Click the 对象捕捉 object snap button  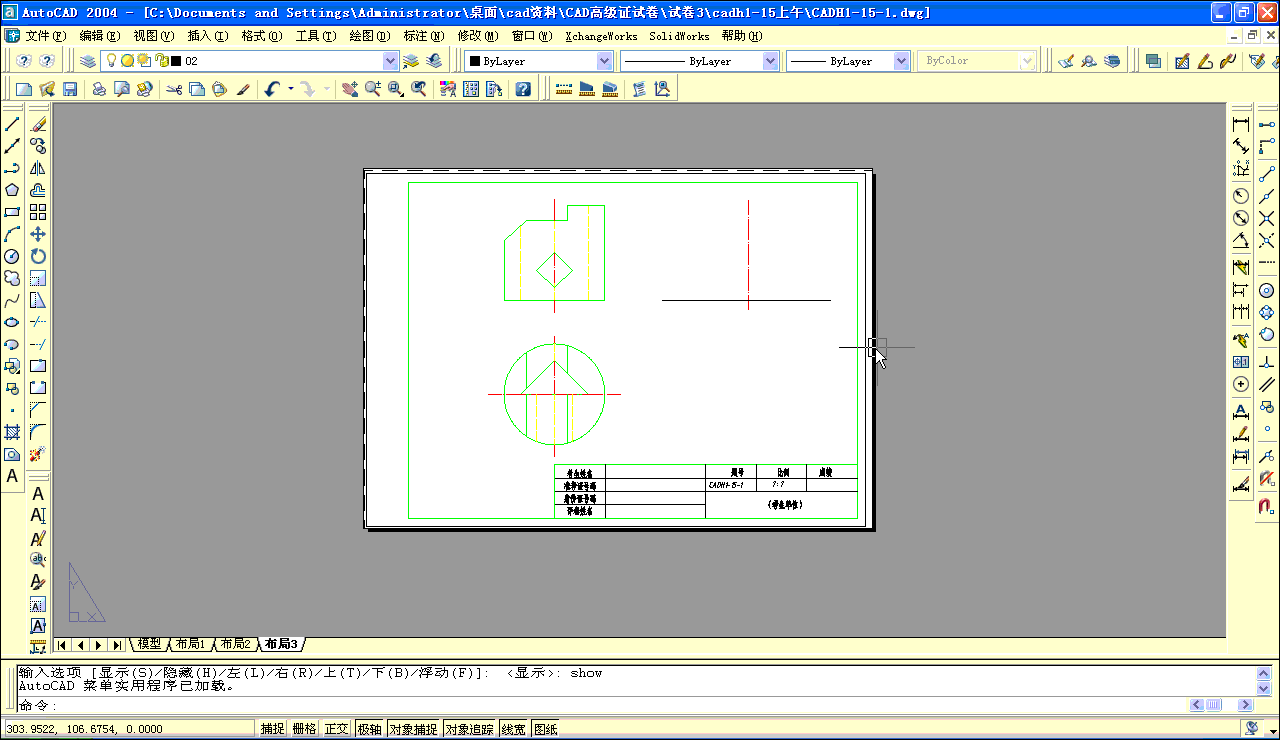click(414, 728)
